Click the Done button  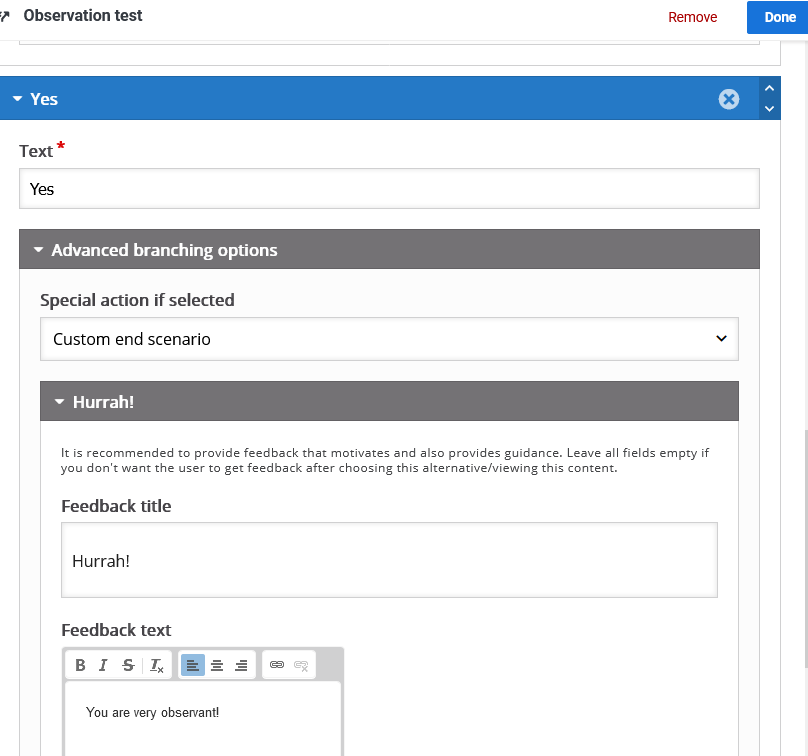click(x=779, y=17)
